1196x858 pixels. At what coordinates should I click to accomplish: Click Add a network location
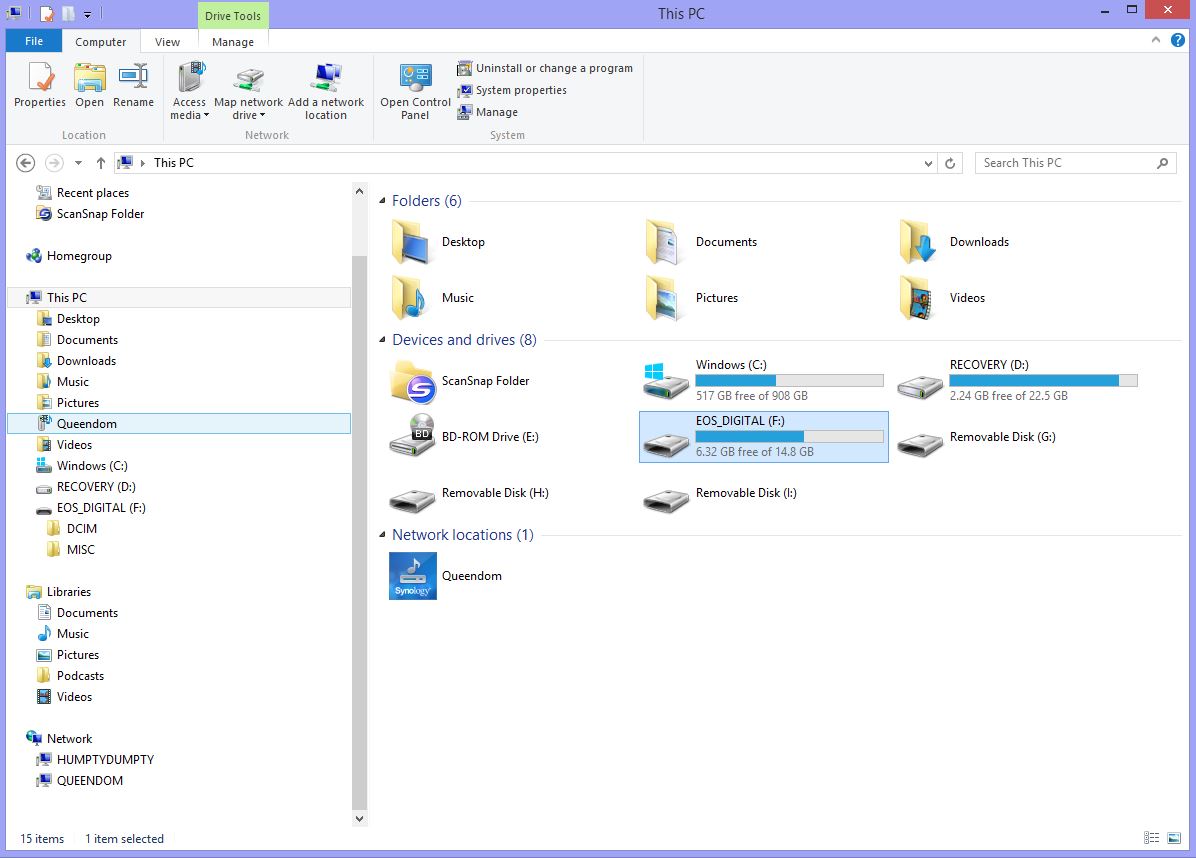coord(326,91)
